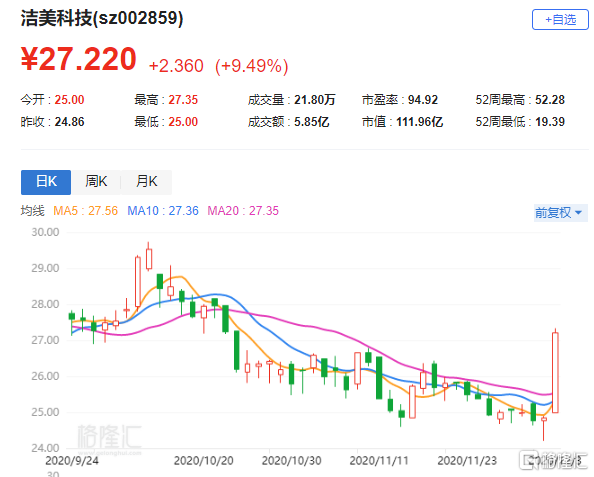Select the percent change (+9.49%)
The image size is (594, 477).
pyautogui.click(x=252, y=66)
